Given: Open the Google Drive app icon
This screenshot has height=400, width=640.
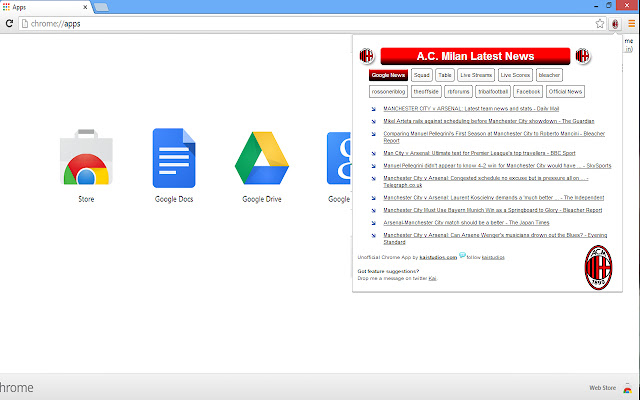Looking at the screenshot, I should 262,158.
